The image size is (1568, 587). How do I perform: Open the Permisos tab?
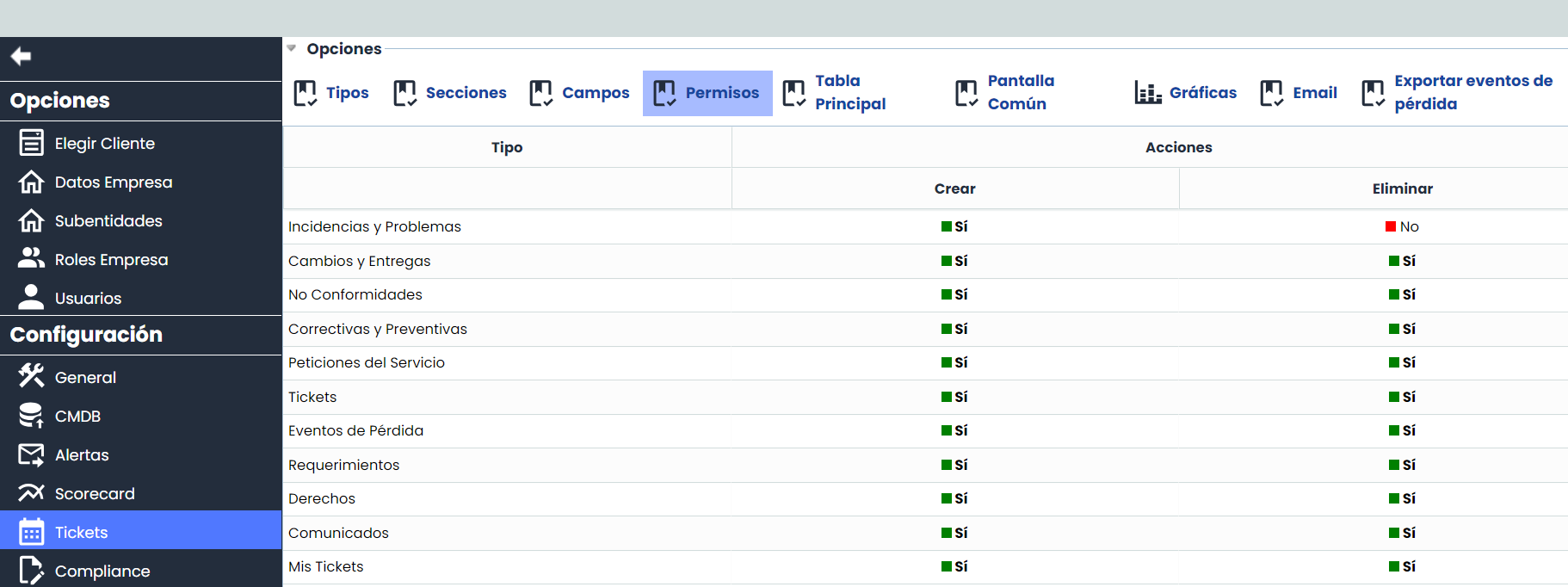tap(707, 93)
